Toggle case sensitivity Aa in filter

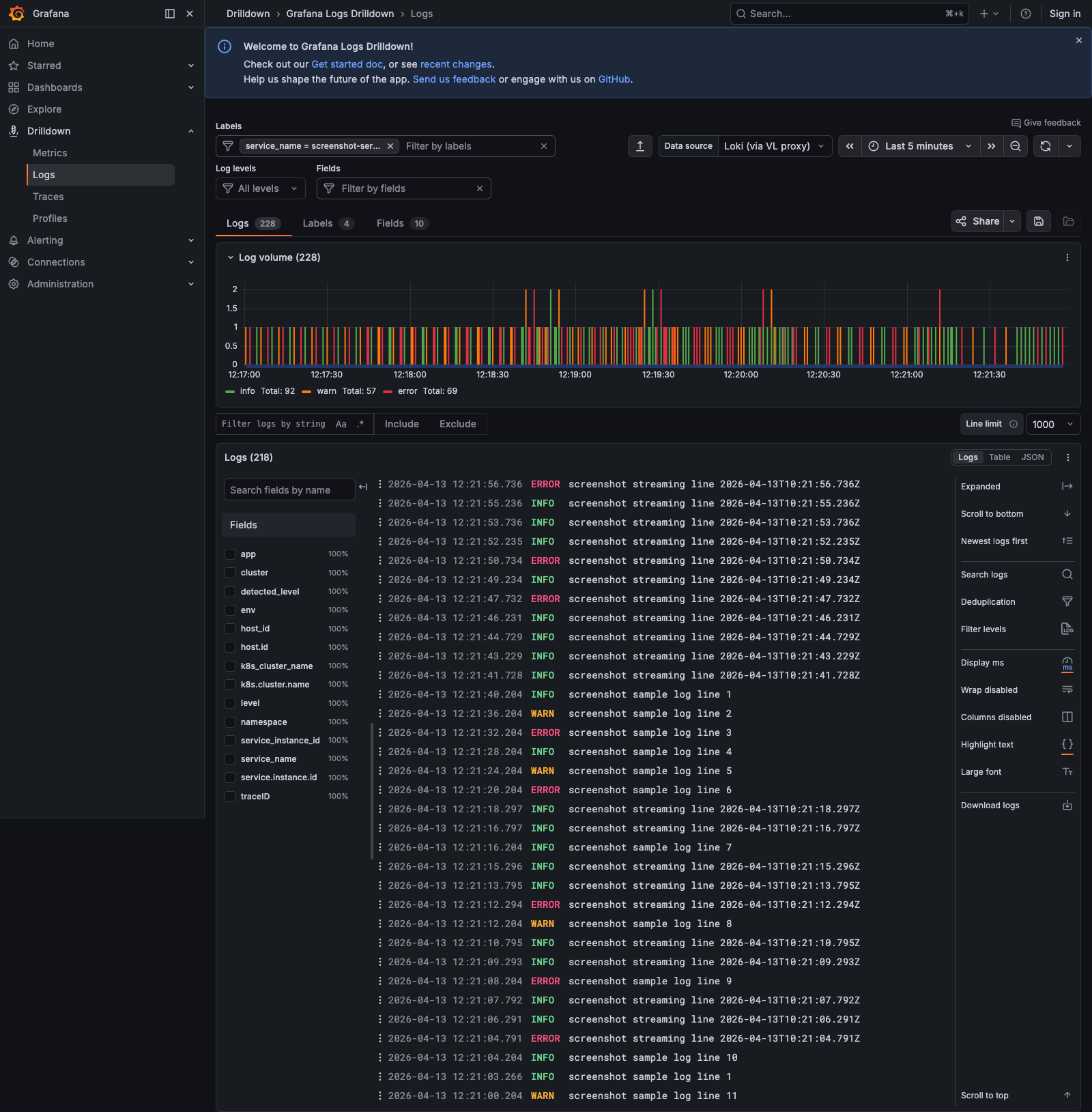pyautogui.click(x=341, y=424)
